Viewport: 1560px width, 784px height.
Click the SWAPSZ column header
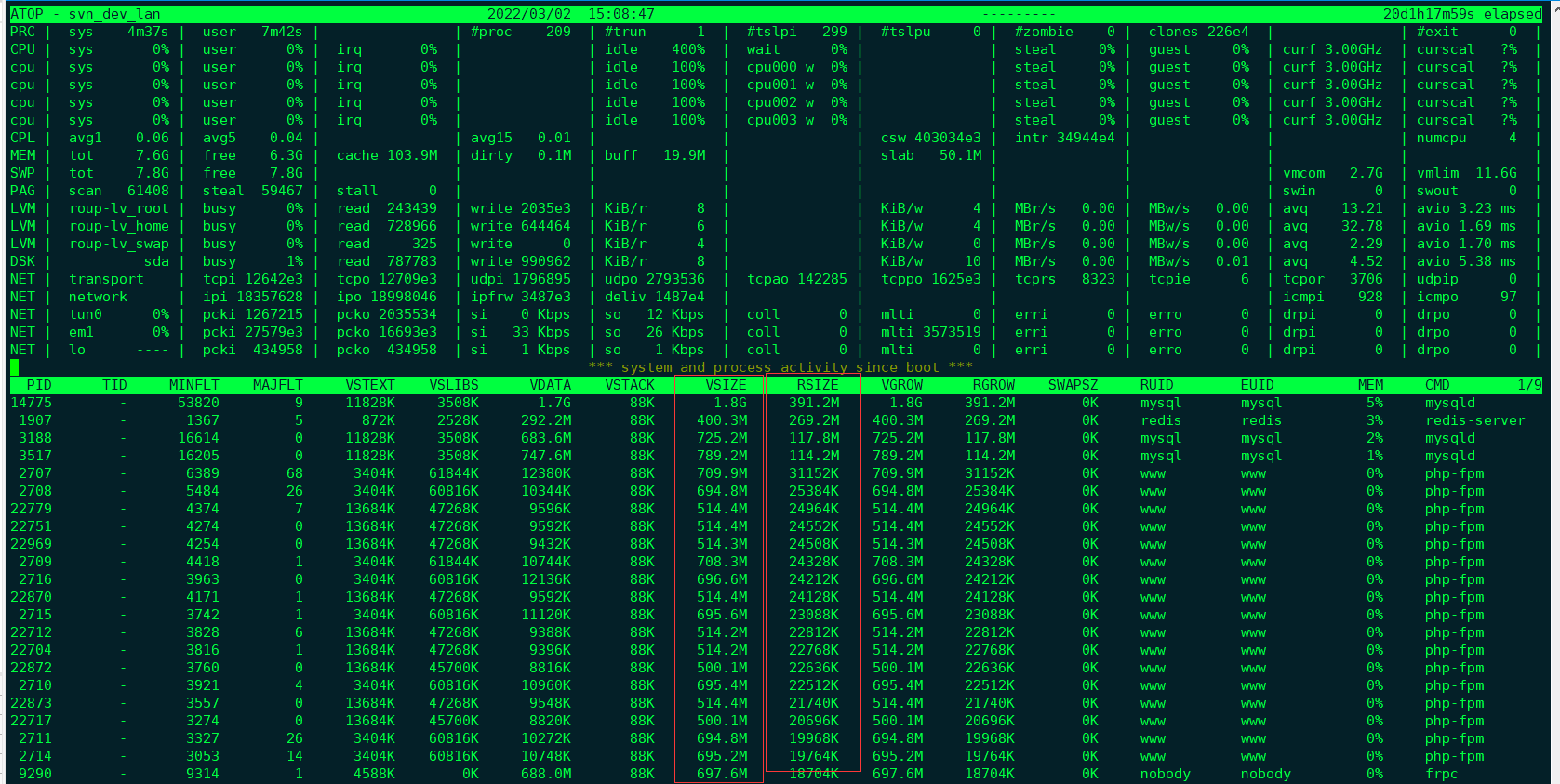pyautogui.click(x=1073, y=385)
